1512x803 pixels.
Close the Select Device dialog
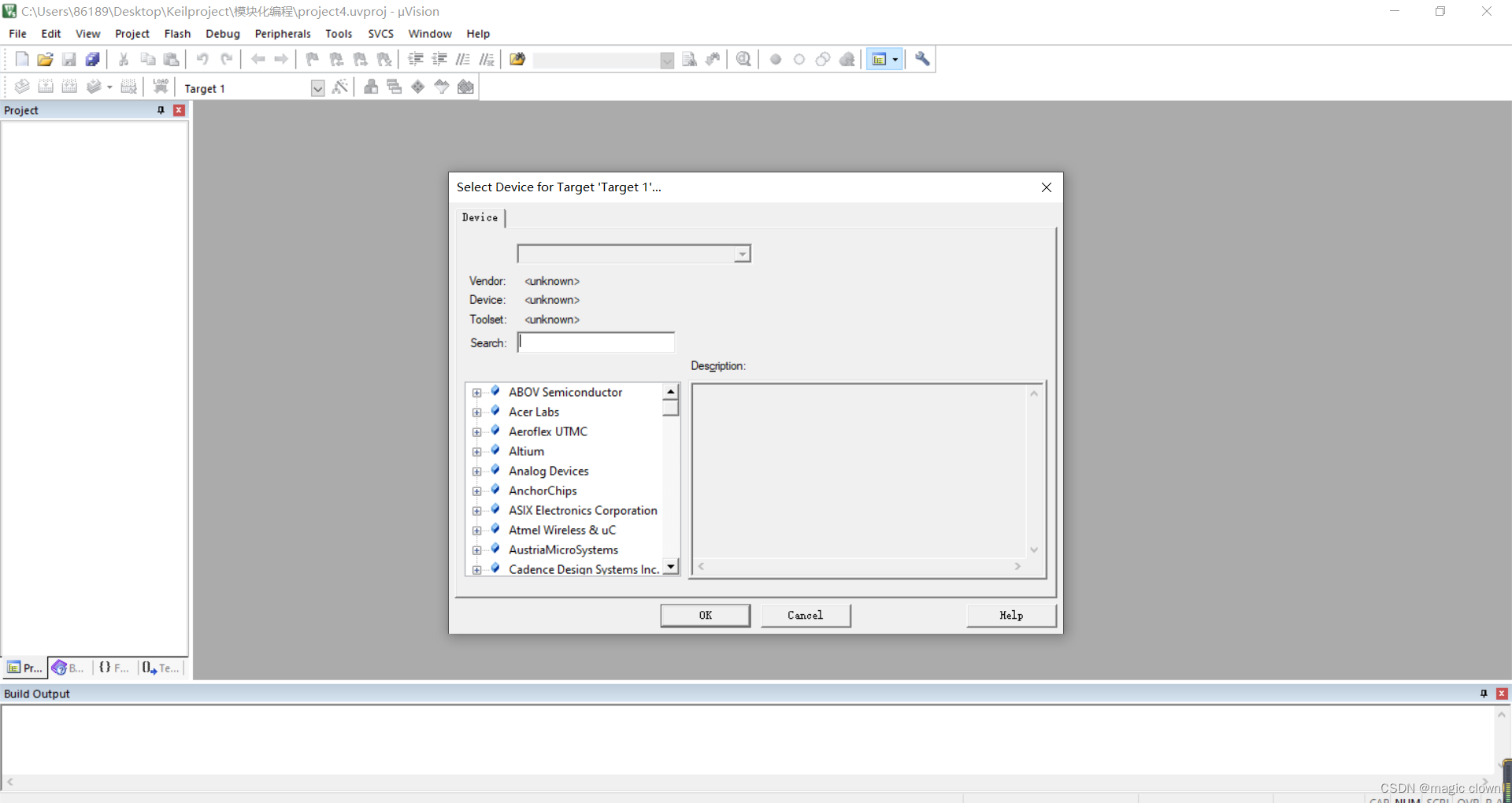[x=1047, y=187]
